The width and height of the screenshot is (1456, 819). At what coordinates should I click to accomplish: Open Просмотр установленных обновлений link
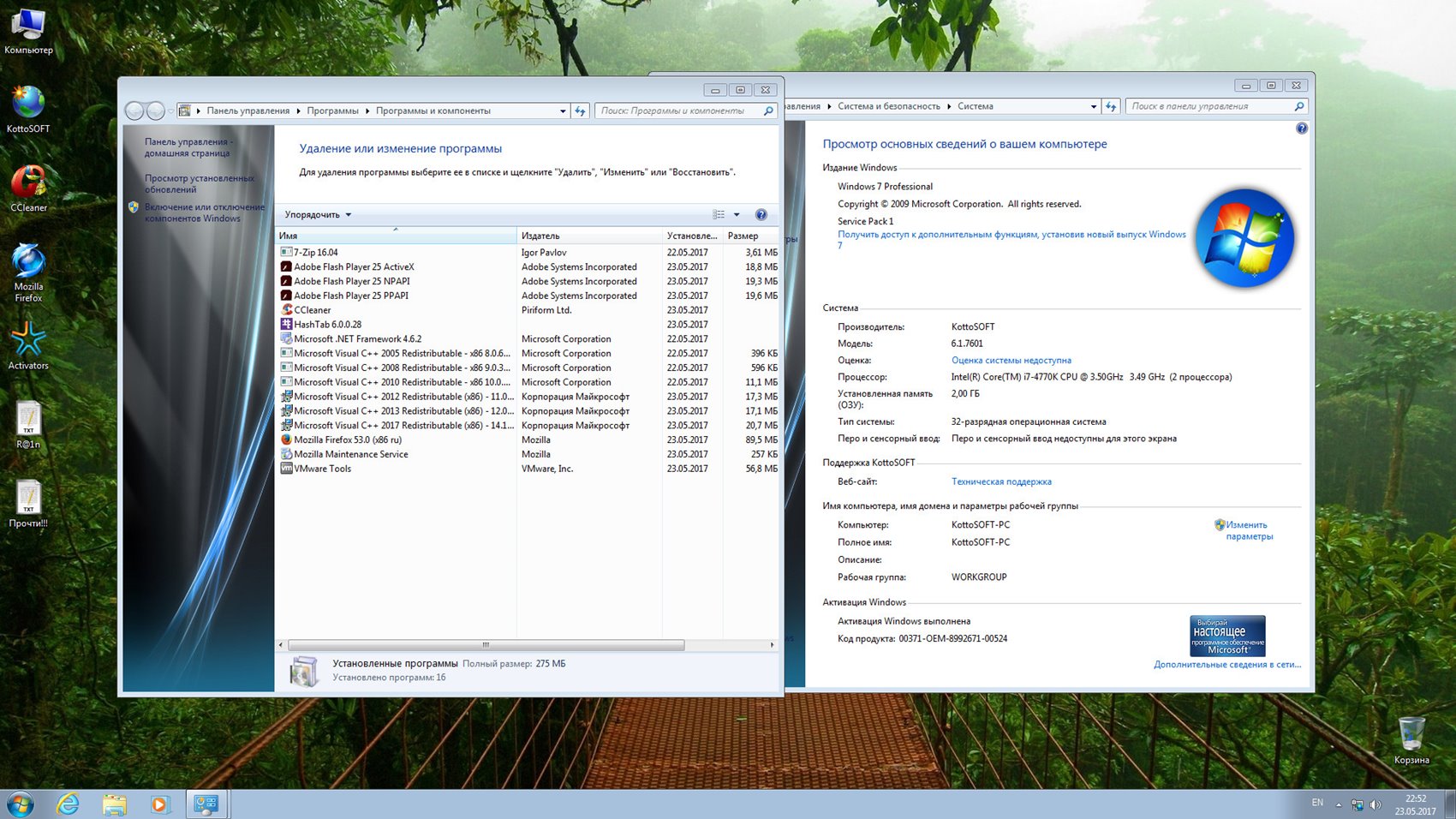click(199, 183)
